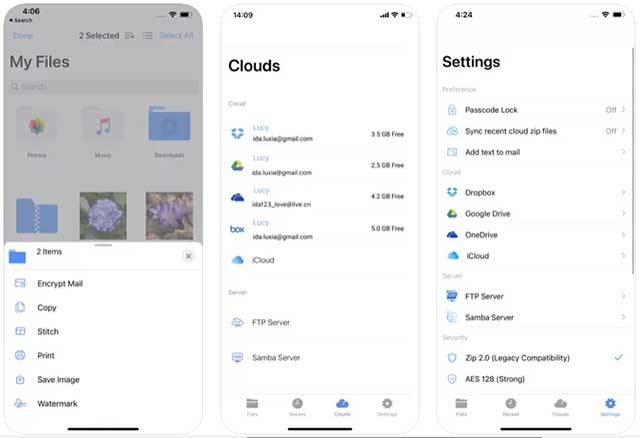Select the Watermark action icon

(19, 404)
